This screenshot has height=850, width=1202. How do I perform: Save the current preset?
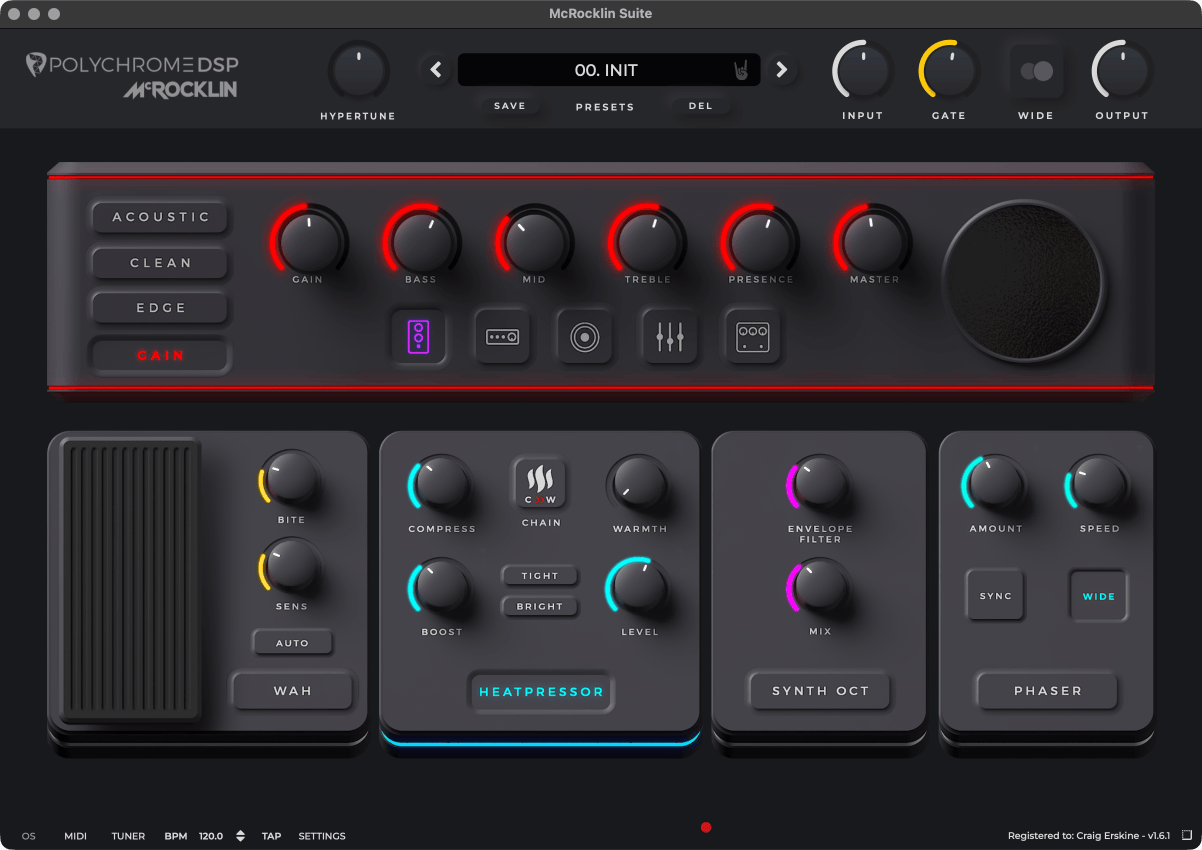click(510, 106)
